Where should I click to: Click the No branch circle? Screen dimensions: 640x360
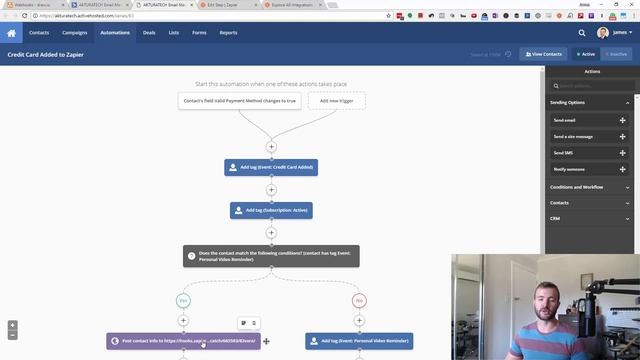pos(359,301)
